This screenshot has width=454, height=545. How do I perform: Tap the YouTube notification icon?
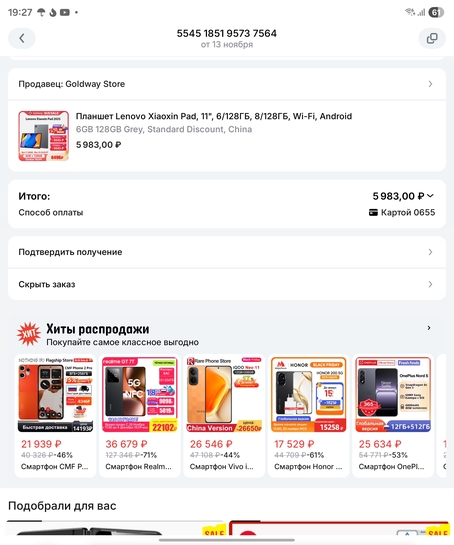65,13
